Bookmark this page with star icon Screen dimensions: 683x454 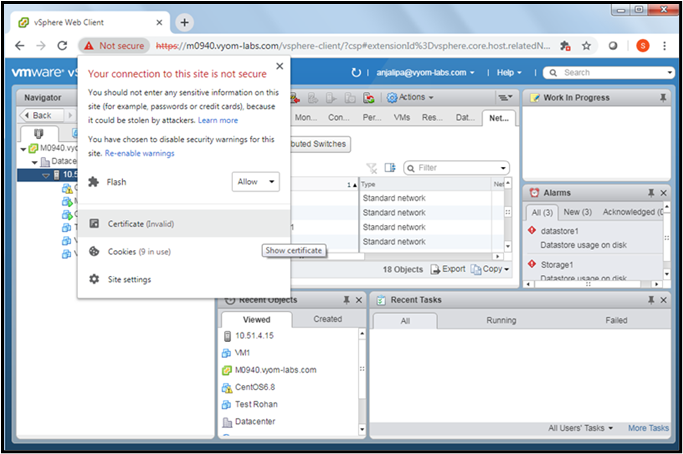coord(586,46)
